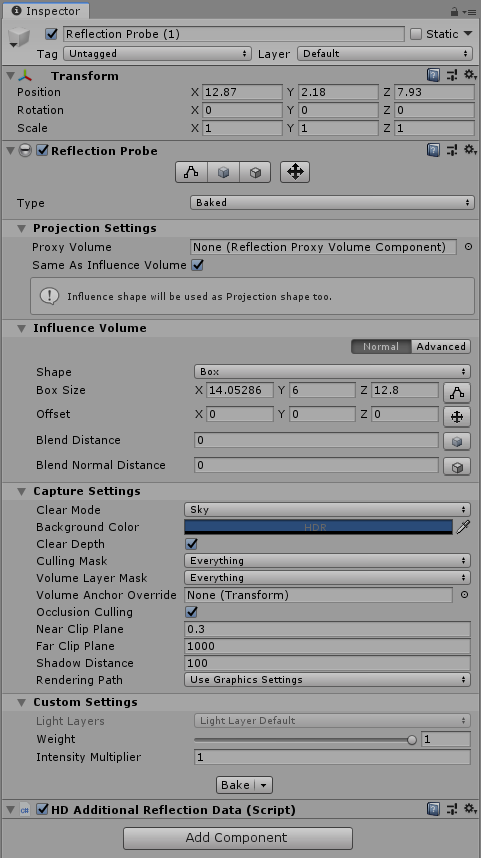Viewport: 481px width, 858px height.
Task: Click the move button beside Offset
Action: (457, 417)
